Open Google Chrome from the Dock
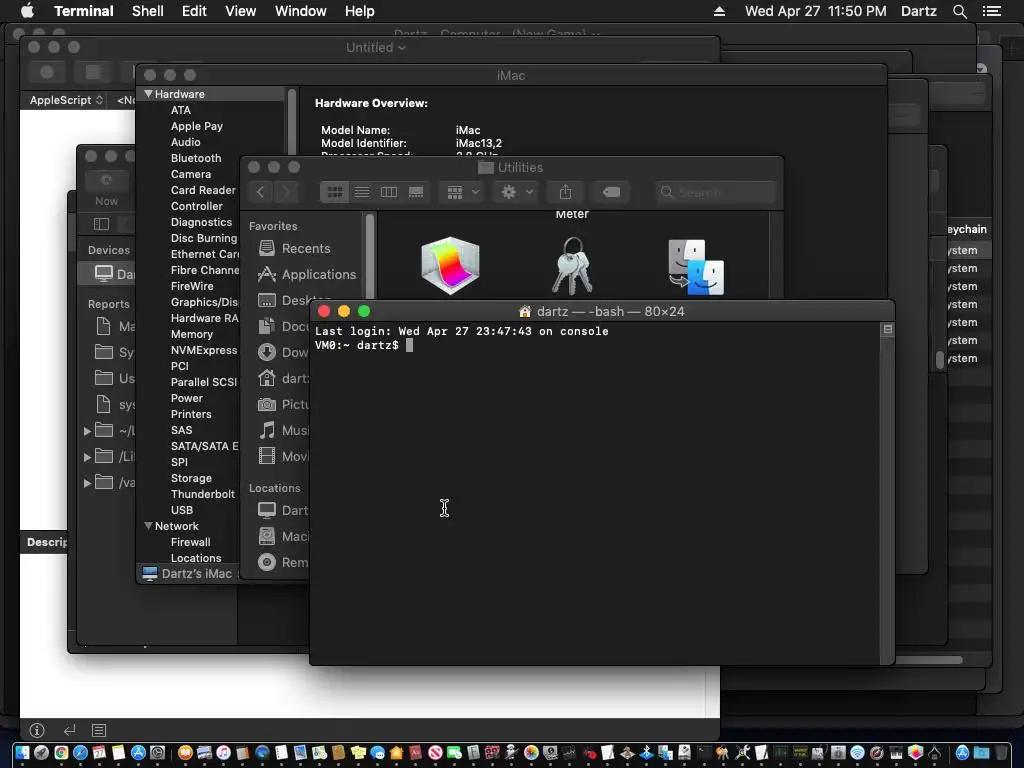Image resolution: width=1024 pixels, height=768 pixels. tap(61, 752)
